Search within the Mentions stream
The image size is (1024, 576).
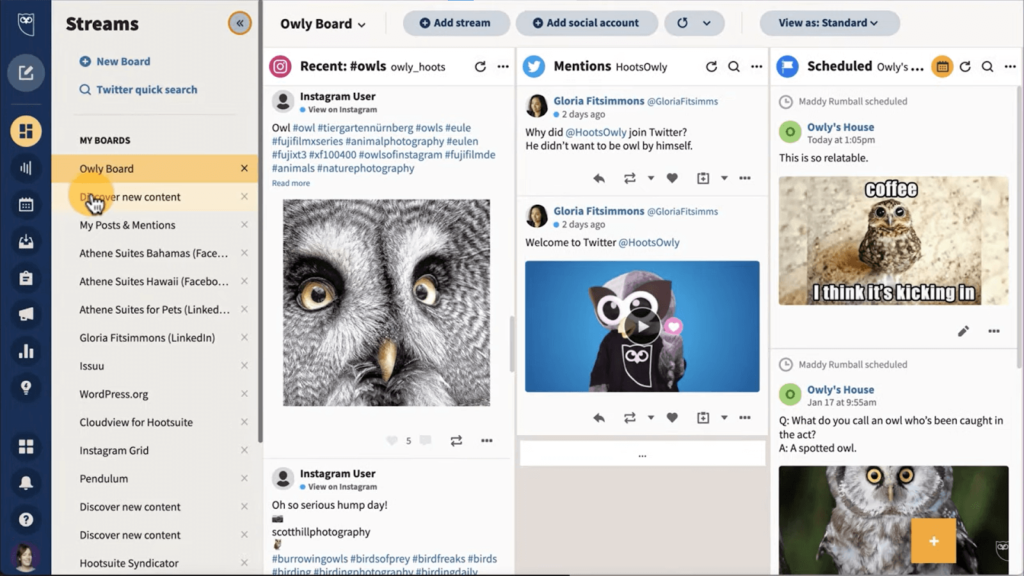click(x=734, y=67)
